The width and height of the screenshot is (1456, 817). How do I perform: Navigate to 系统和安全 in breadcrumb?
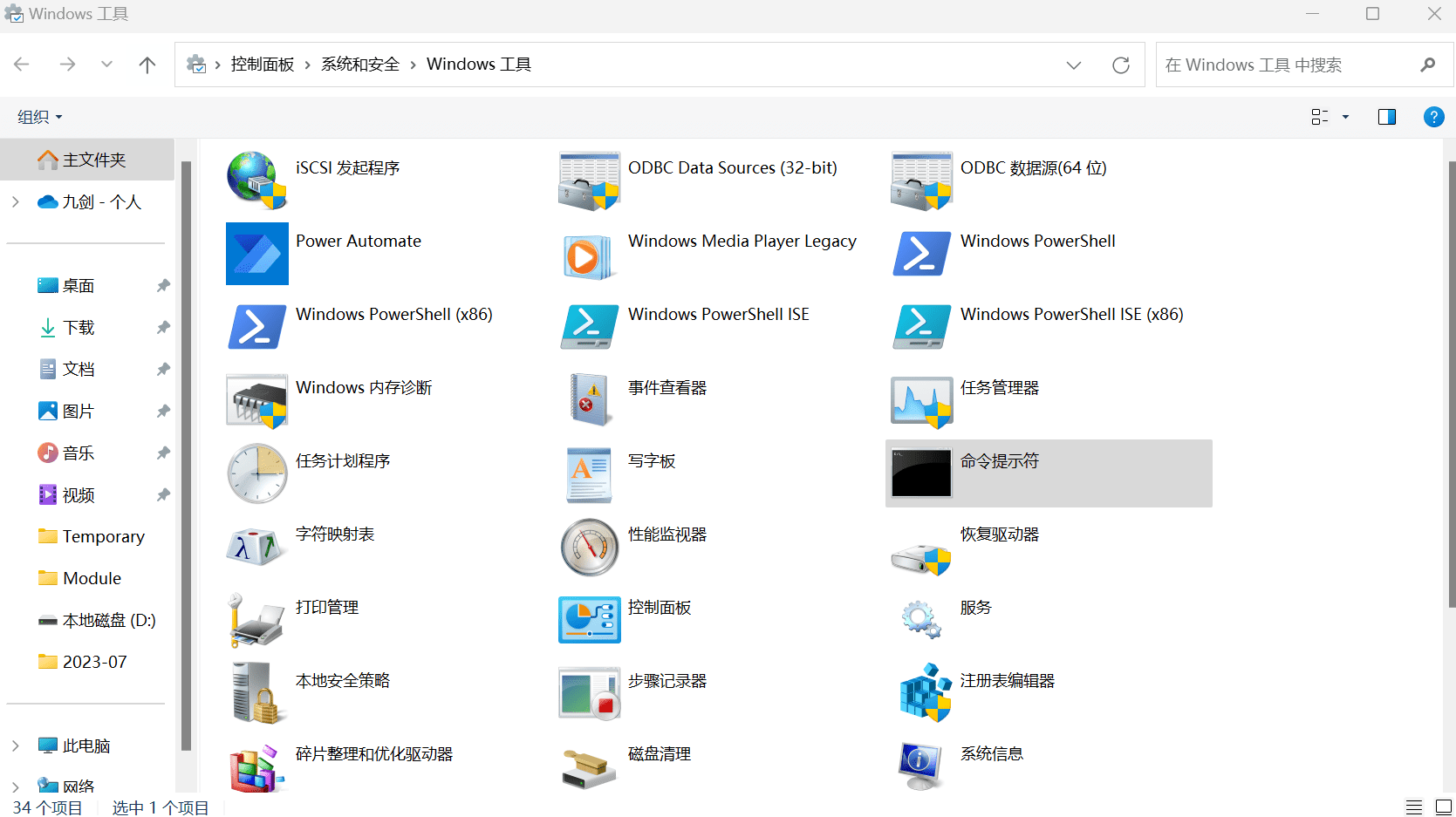tap(359, 65)
